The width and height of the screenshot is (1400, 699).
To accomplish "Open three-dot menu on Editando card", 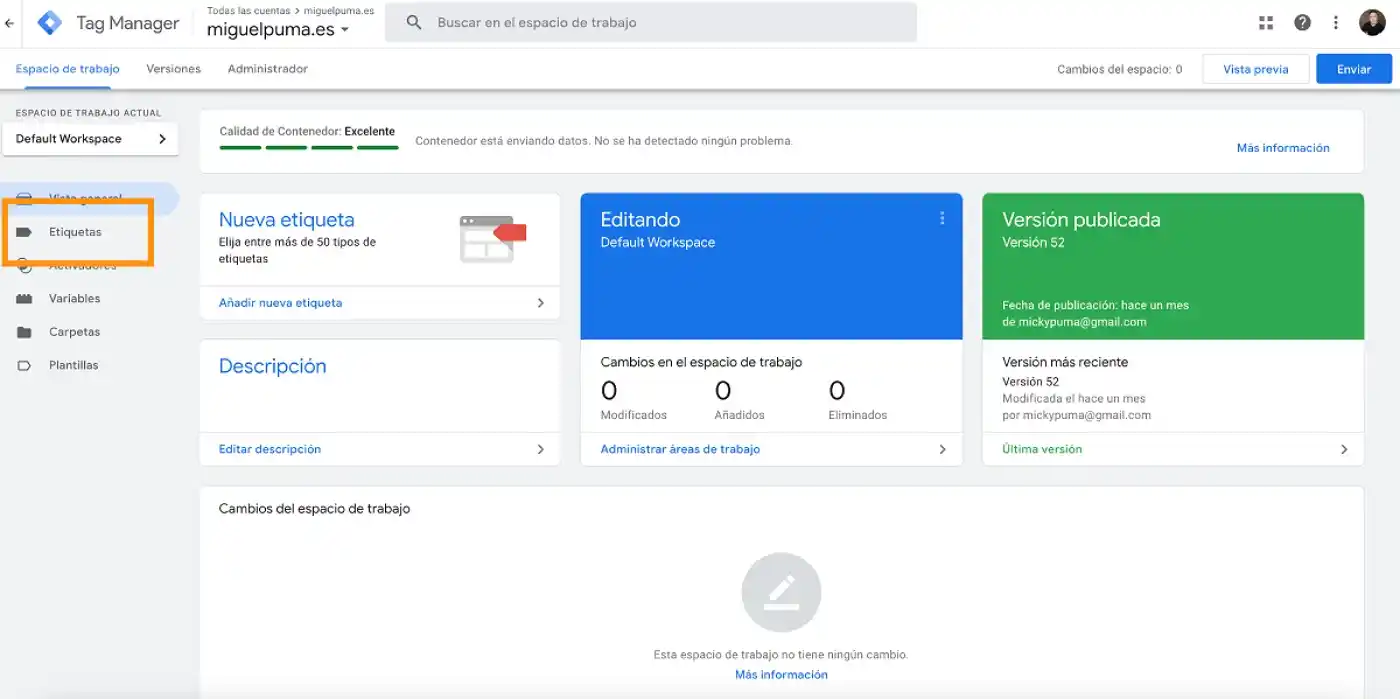I will pos(941,218).
